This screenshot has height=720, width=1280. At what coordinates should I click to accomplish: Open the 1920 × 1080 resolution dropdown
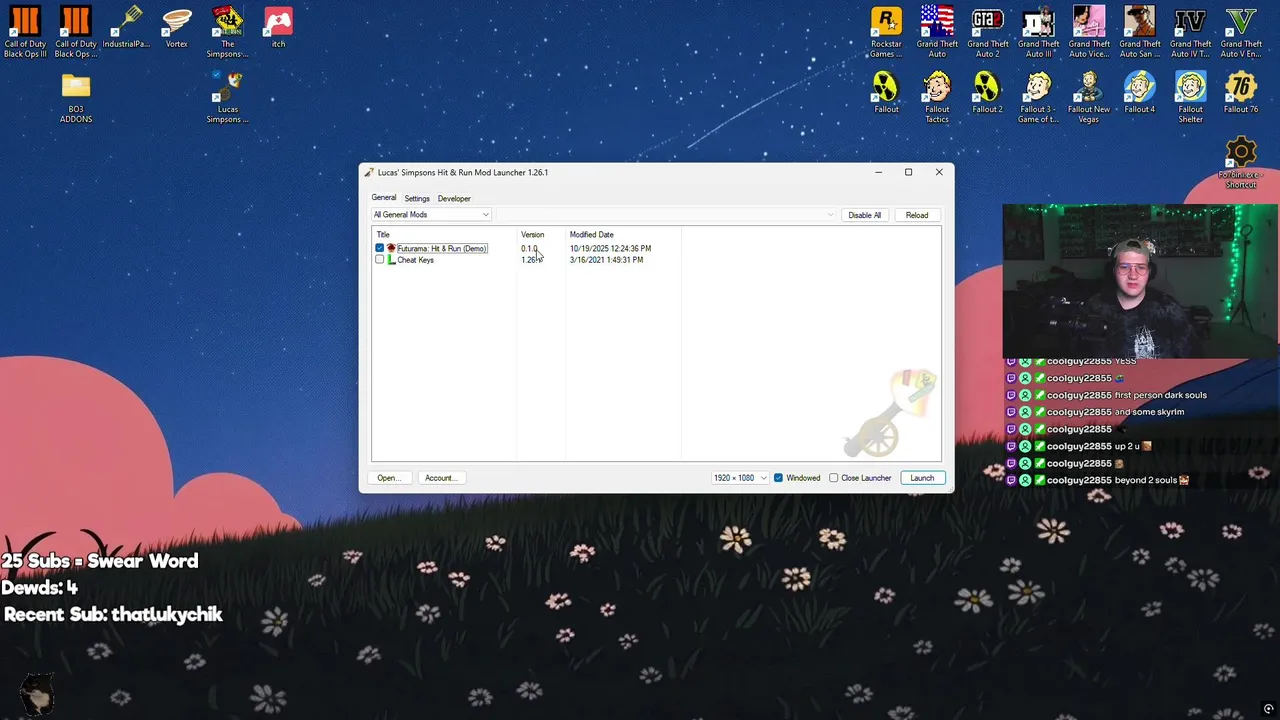pyautogui.click(x=740, y=478)
